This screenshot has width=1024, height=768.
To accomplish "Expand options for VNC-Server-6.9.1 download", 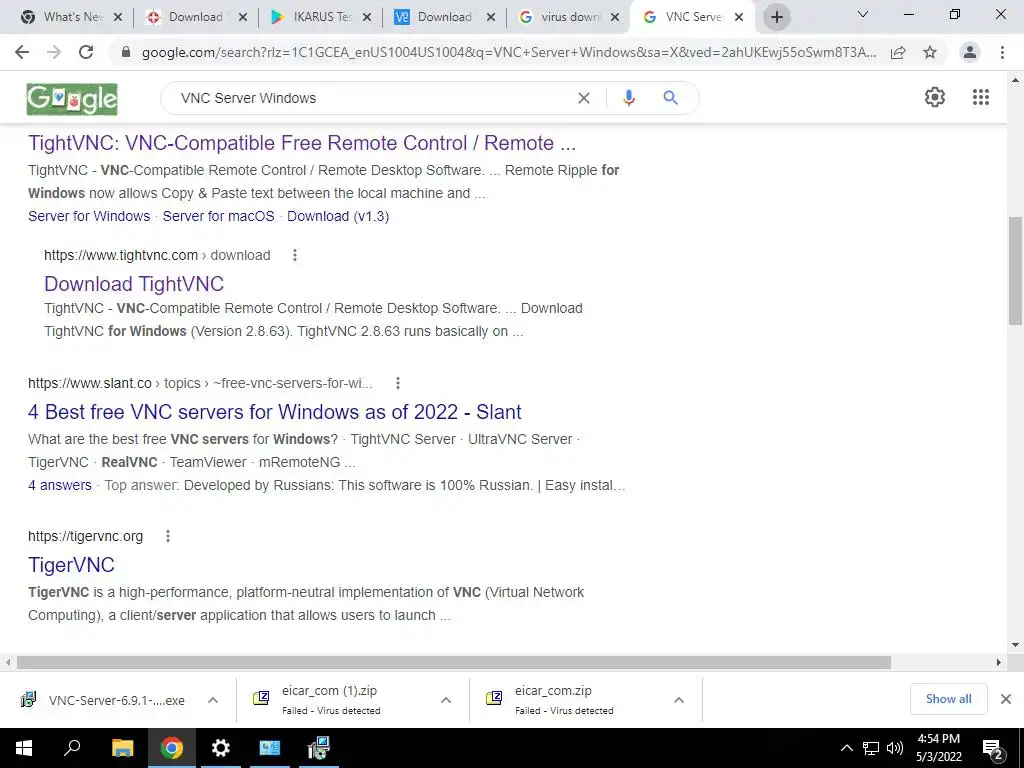I will [213, 700].
